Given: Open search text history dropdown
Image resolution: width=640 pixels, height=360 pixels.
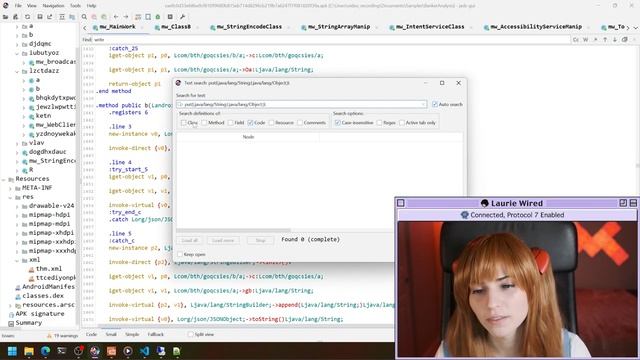Looking at the screenshot, I should click(x=423, y=104).
